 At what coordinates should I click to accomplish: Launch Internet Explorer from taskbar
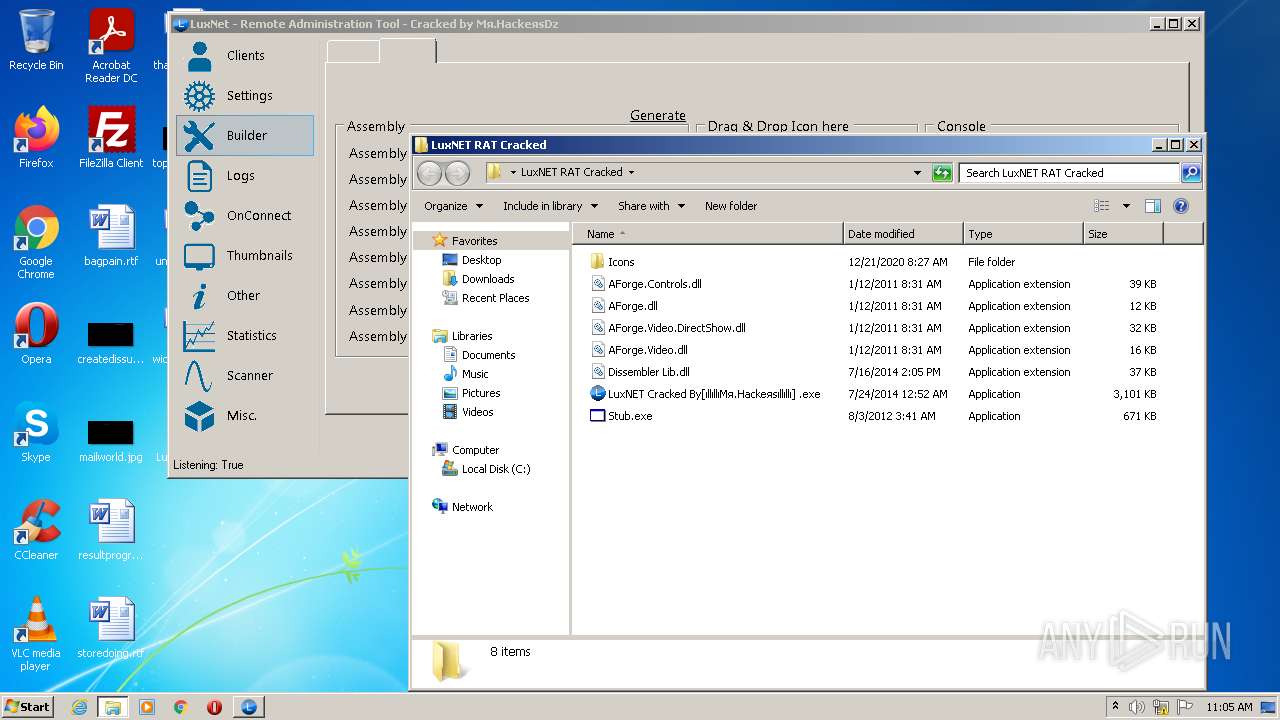tap(79, 707)
